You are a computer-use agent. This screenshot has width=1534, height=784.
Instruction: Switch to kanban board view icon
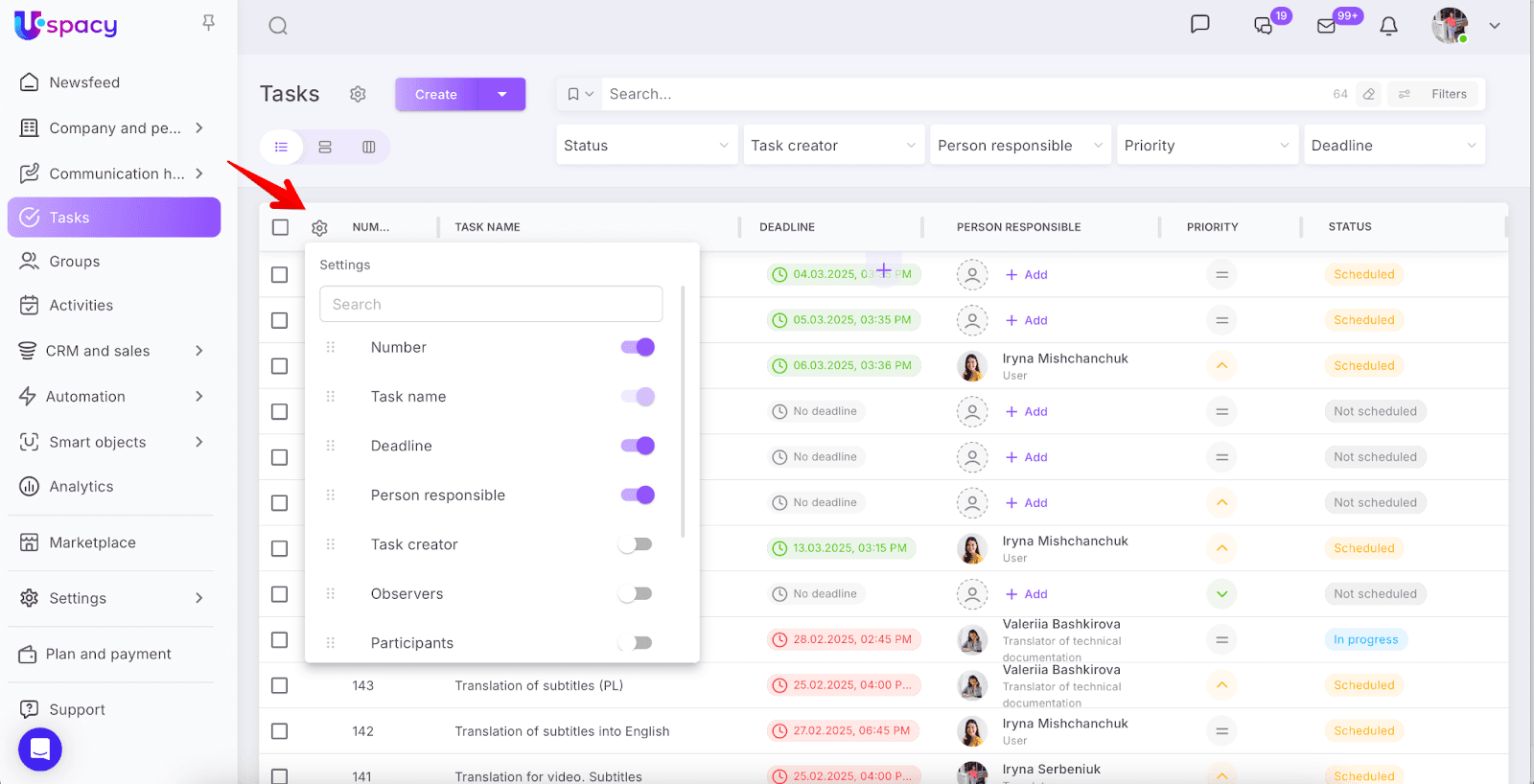pyautogui.click(x=369, y=147)
